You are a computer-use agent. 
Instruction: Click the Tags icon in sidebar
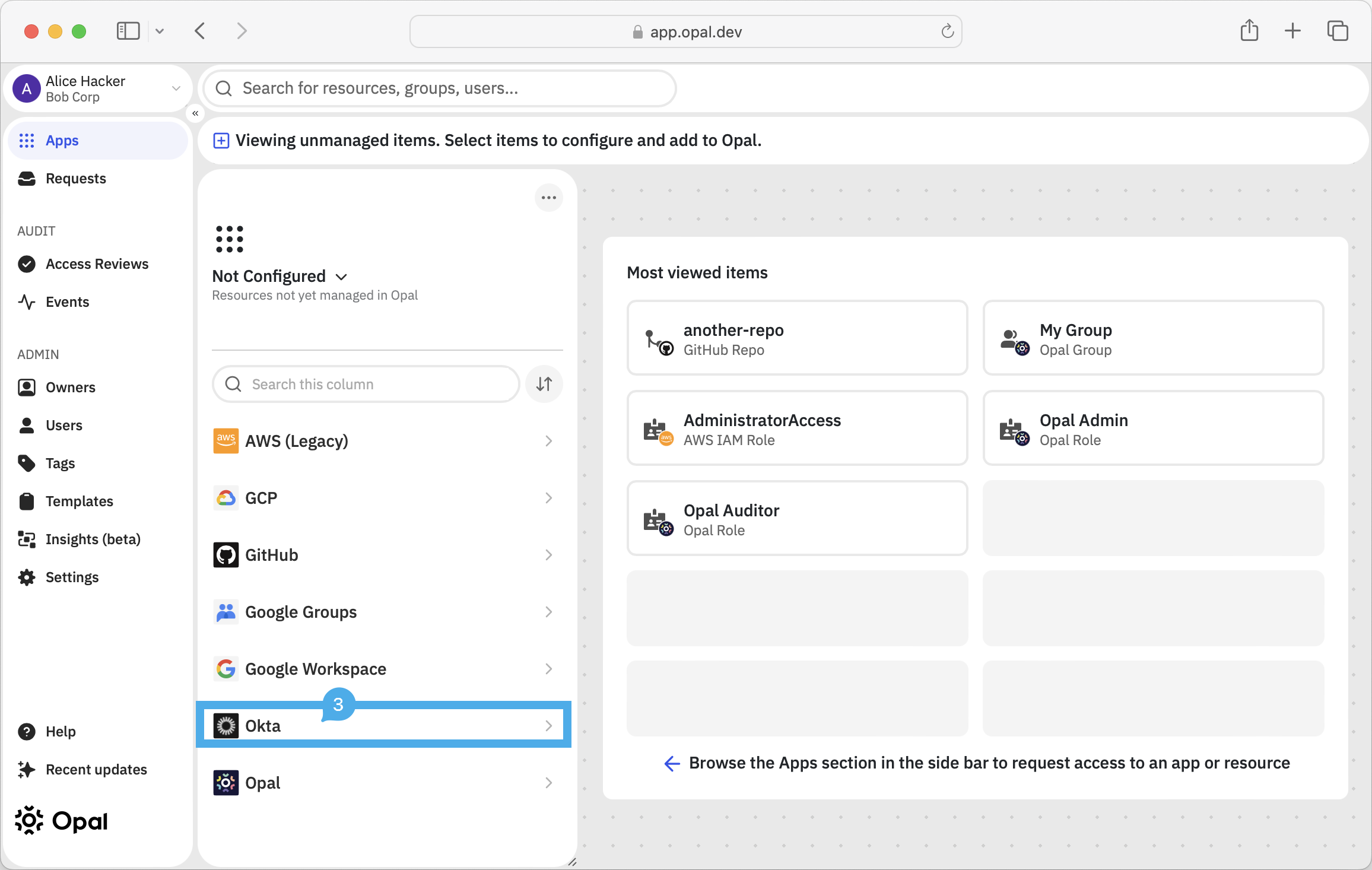[x=27, y=463]
